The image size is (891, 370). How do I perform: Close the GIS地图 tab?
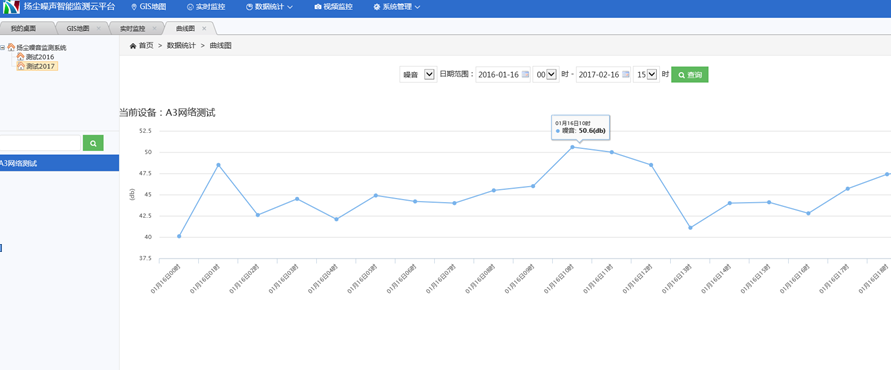pos(98,28)
